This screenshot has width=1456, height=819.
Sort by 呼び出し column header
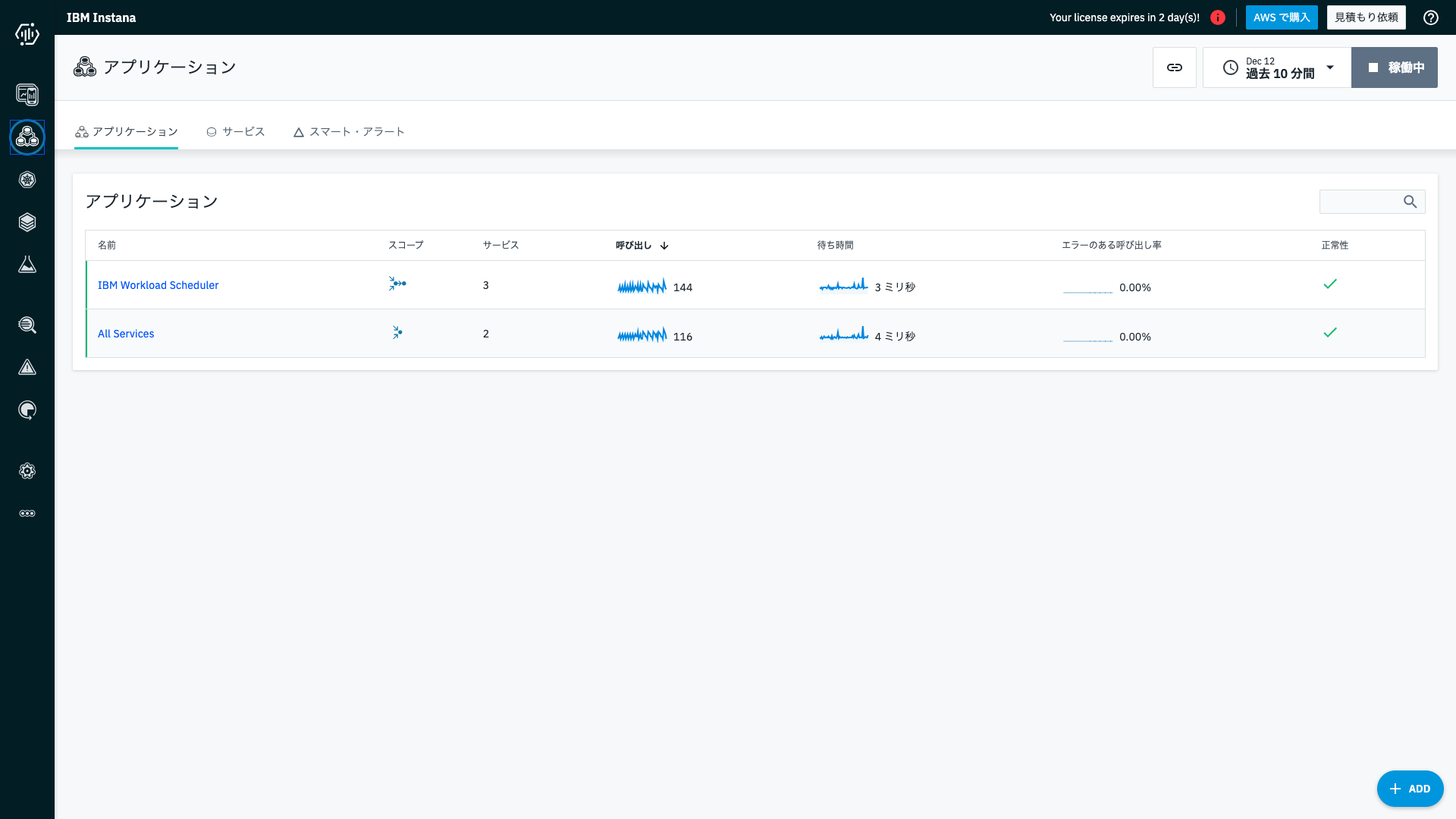pyautogui.click(x=634, y=245)
